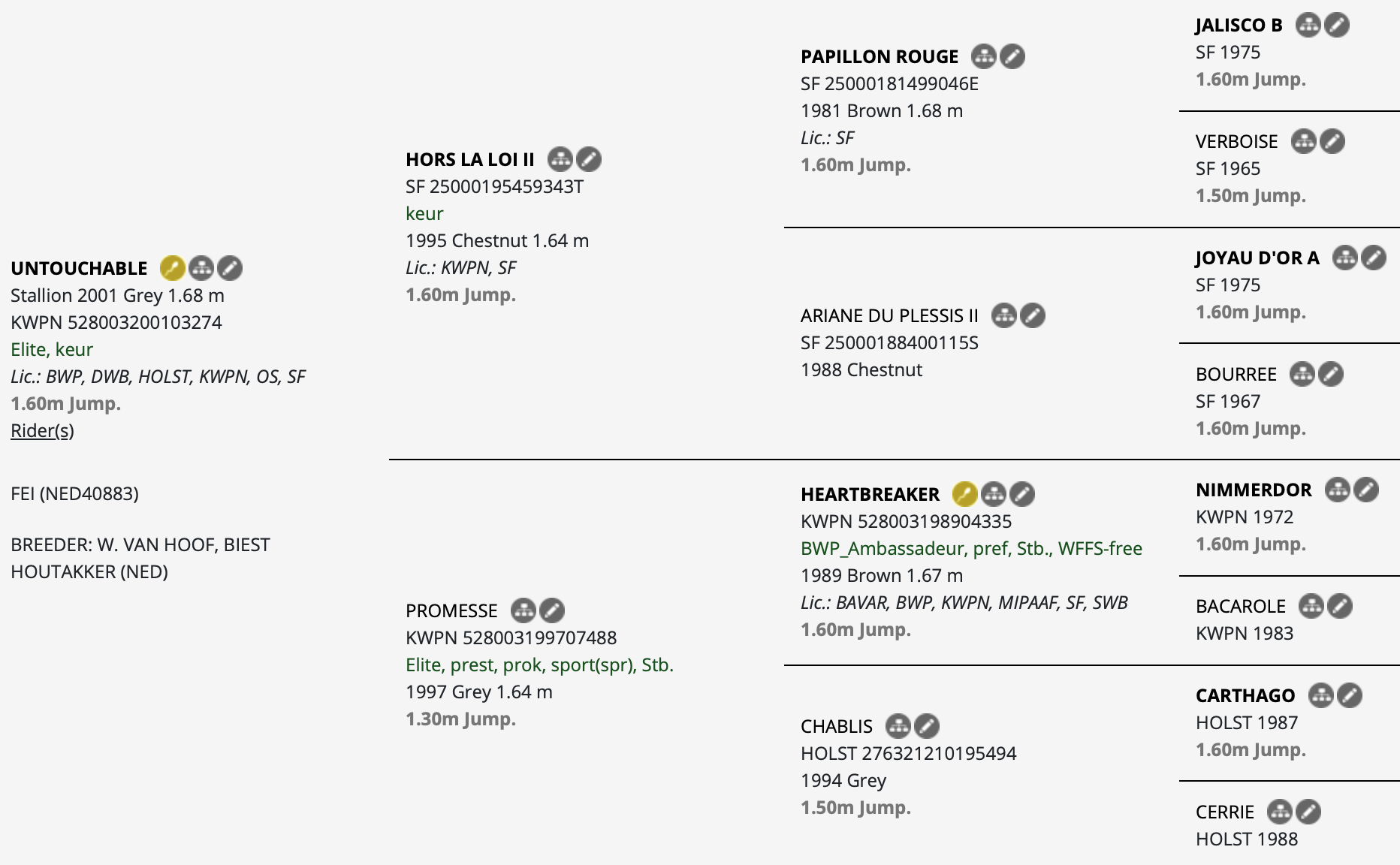Image resolution: width=1400 pixels, height=865 pixels.
Task: Click edit pencil icon beside CARTHAGO
Action: (x=1350, y=695)
